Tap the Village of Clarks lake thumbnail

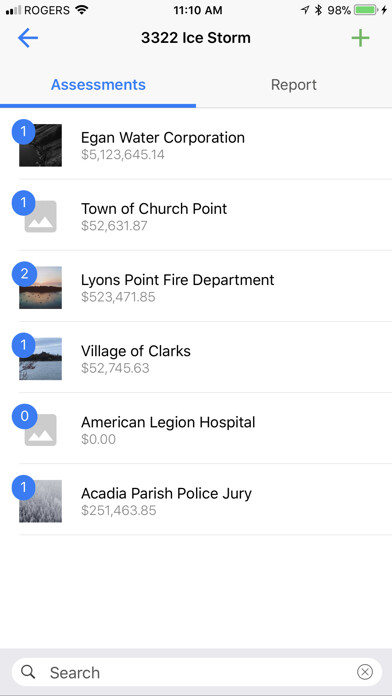[x=40, y=359]
